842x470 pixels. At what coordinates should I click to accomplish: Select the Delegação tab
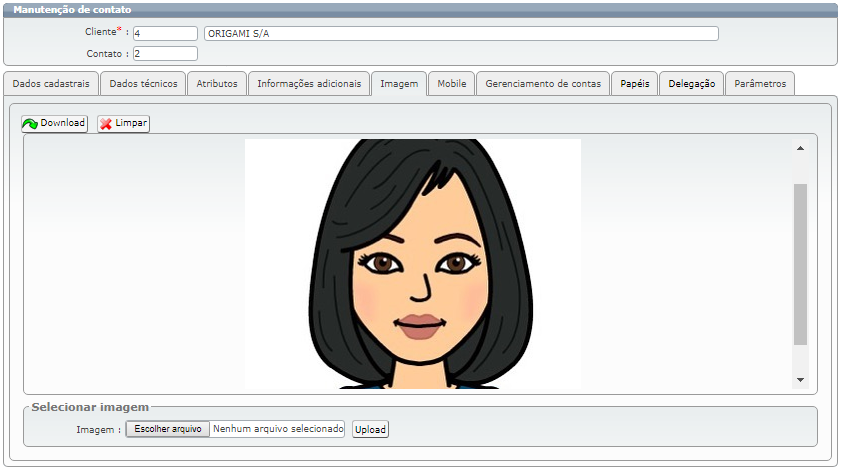(x=692, y=84)
